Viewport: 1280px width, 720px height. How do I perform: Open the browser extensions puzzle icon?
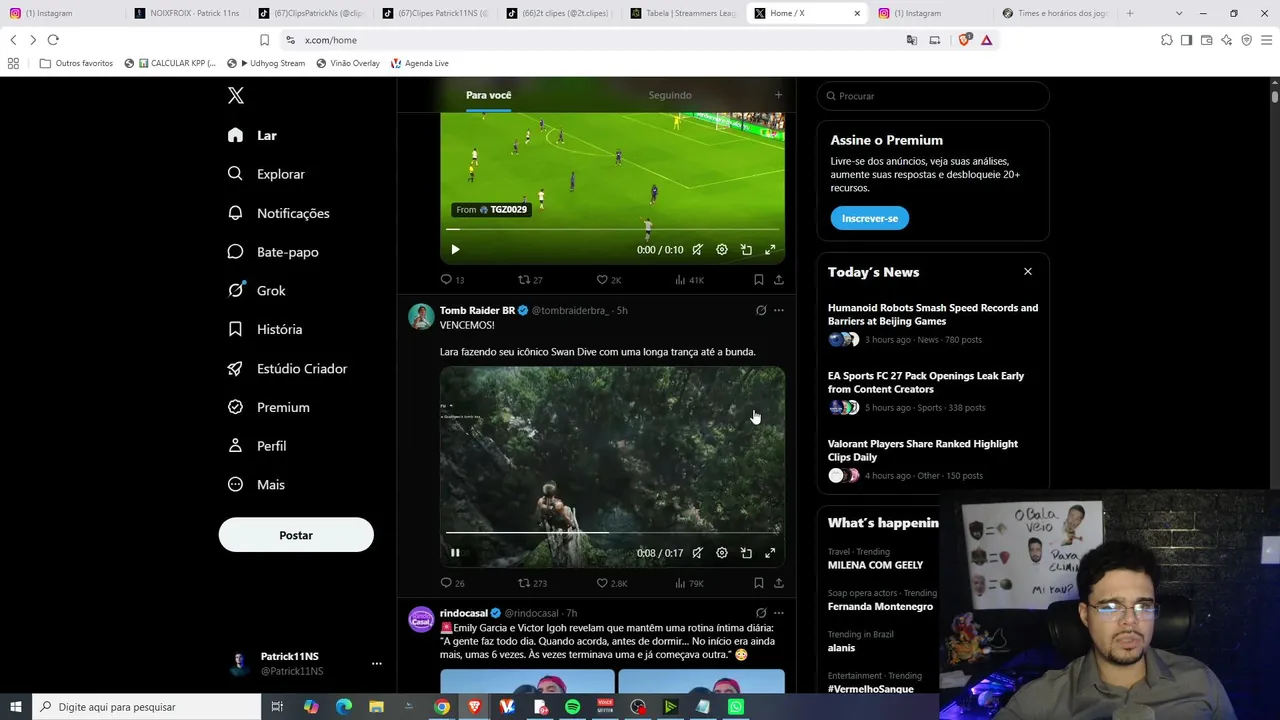[1166, 40]
